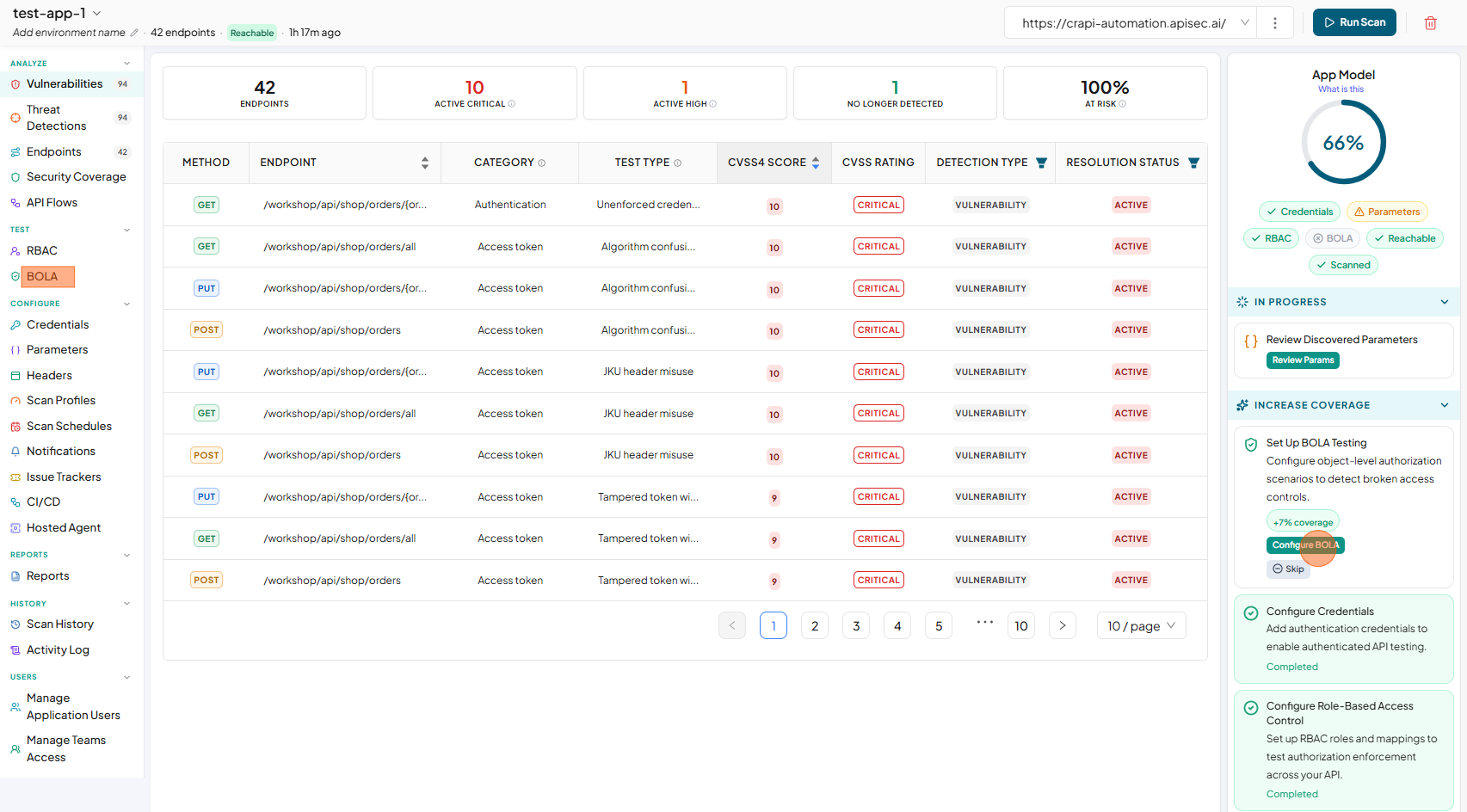Click the pagination ellipsis dots
The height and width of the screenshot is (812, 1467).
985,622
